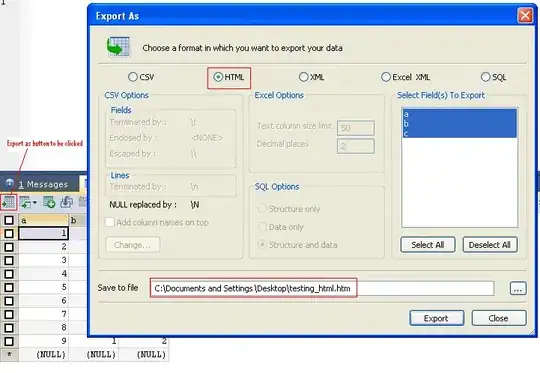Select the Excel XML format radio button
Image resolution: width=540 pixels, height=373 pixels.
pos(386,77)
